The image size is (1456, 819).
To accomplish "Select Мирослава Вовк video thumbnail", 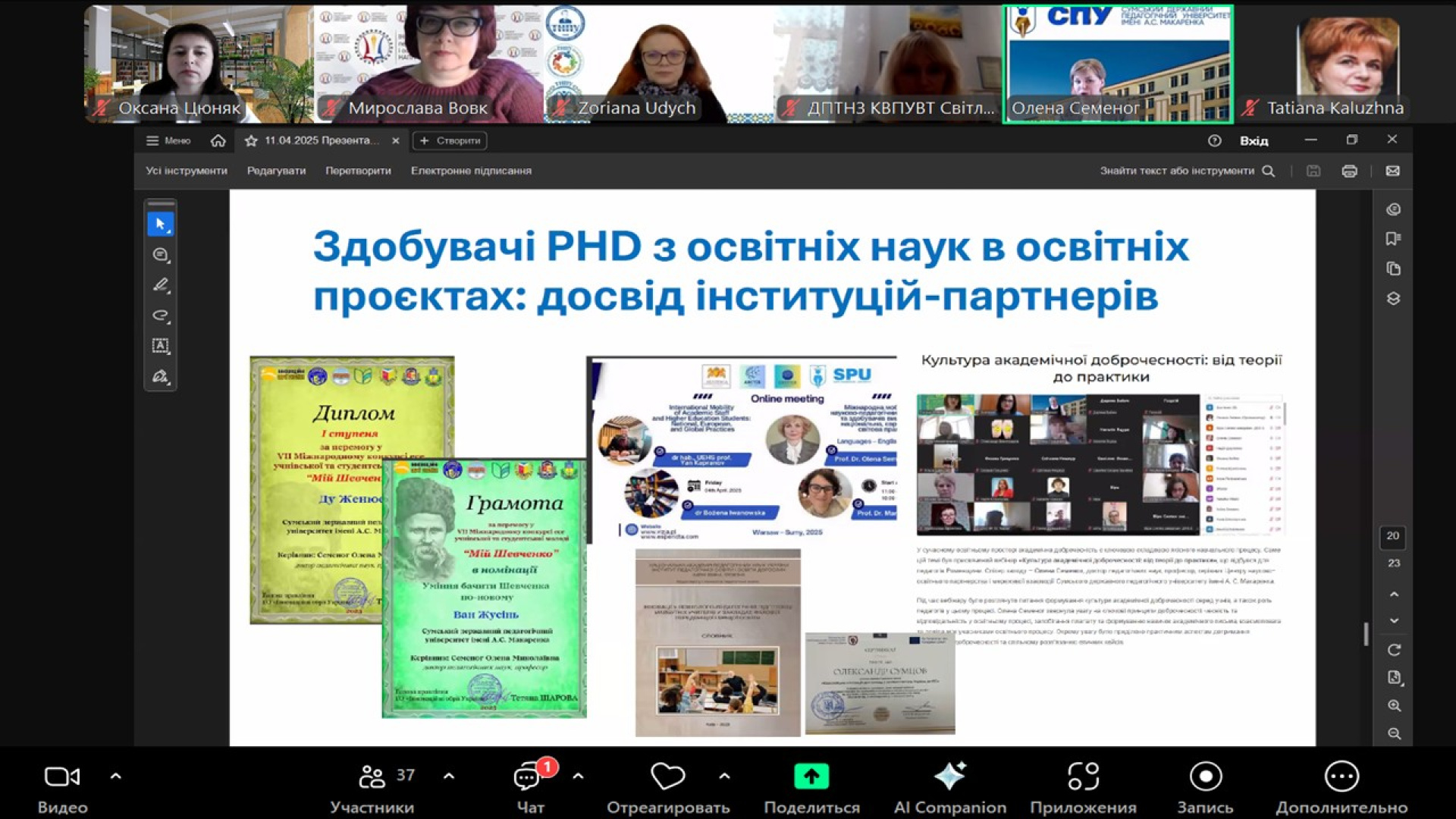I will click(428, 64).
